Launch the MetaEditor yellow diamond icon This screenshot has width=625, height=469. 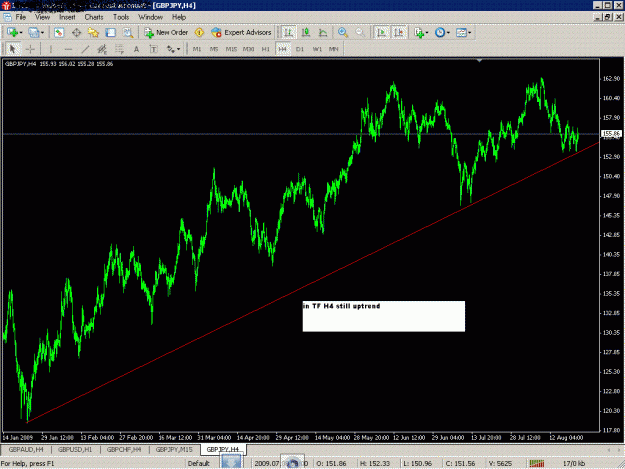pyautogui.click(x=199, y=32)
